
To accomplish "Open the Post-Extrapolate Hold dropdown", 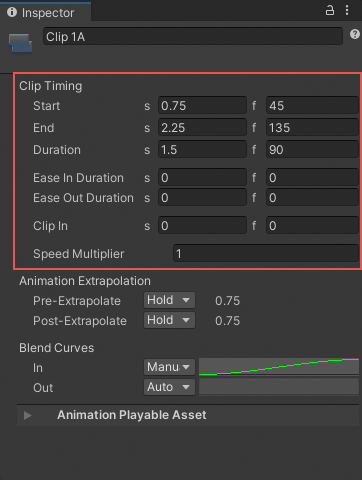I will [169, 320].
